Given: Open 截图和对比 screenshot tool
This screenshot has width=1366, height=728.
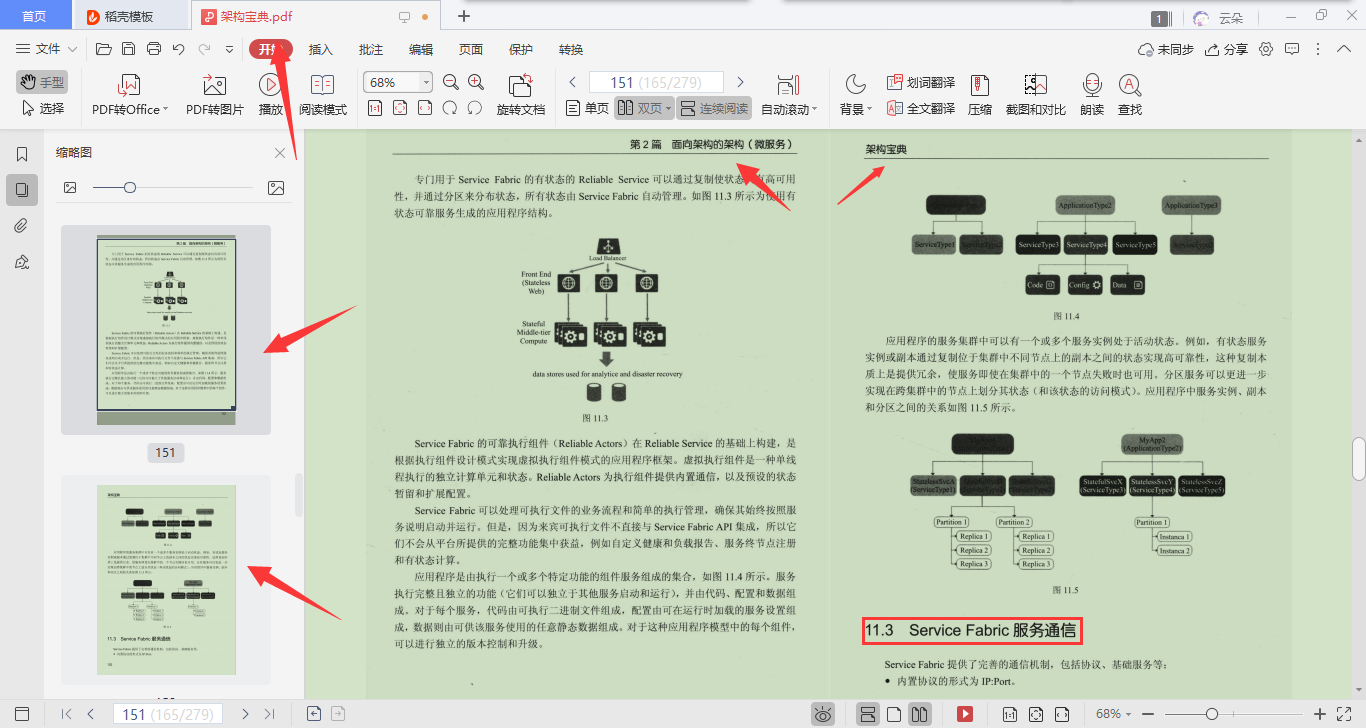Looking at the screenshot, I should tap(1035, 95).
